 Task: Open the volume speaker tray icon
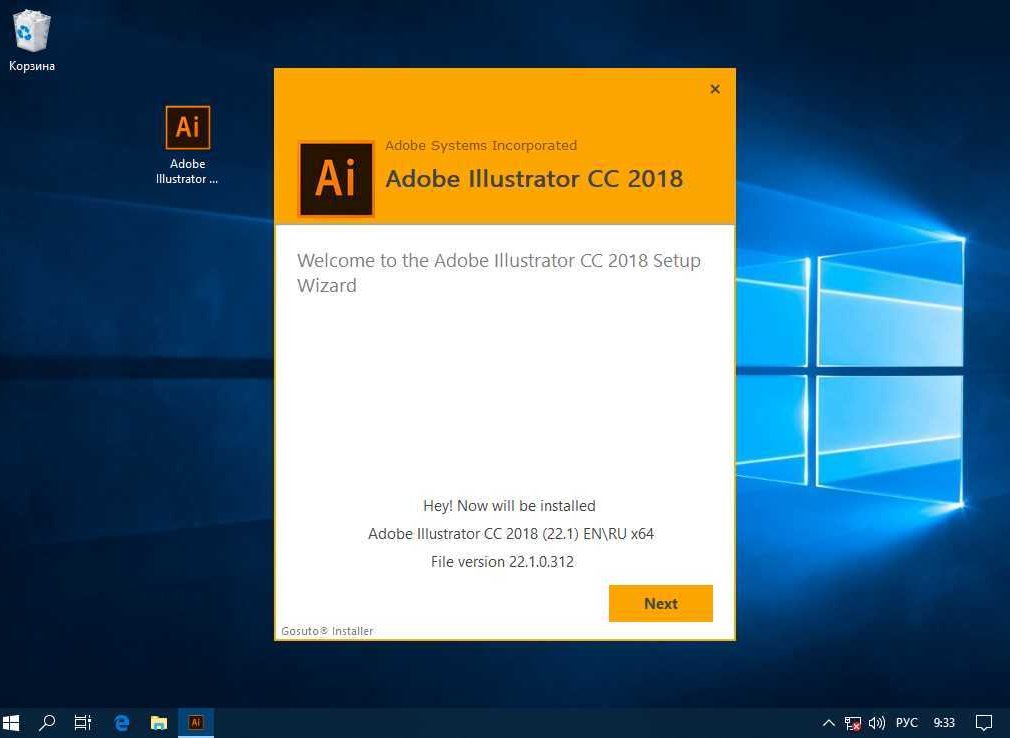pyautogui.click(x=877, y=723)
